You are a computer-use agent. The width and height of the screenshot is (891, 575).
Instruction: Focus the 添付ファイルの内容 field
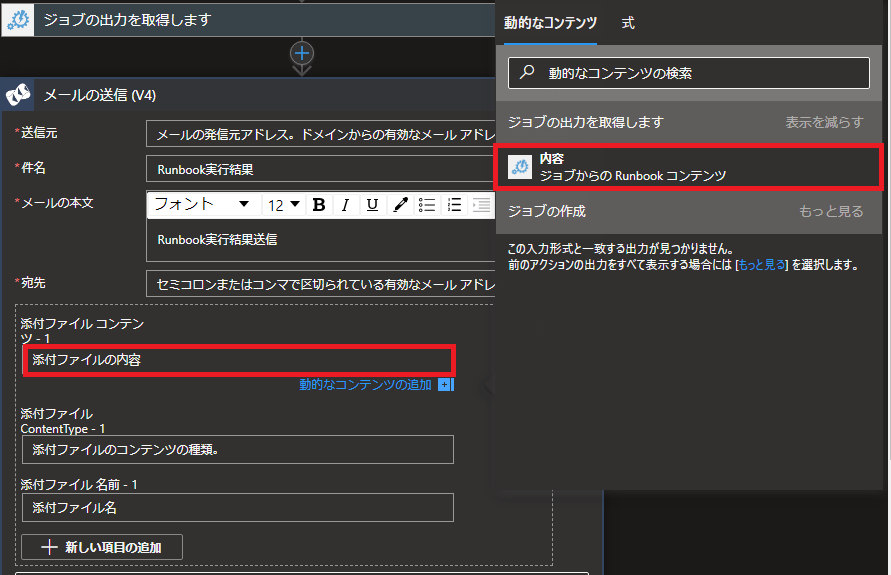(238, 360)
